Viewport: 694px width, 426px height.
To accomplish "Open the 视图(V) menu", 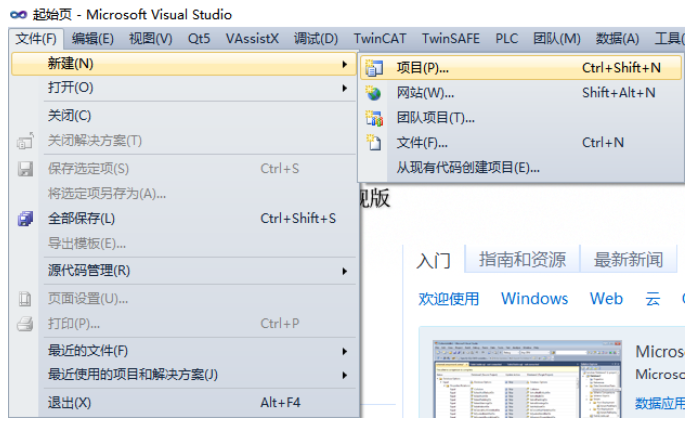I will point(150,39).
